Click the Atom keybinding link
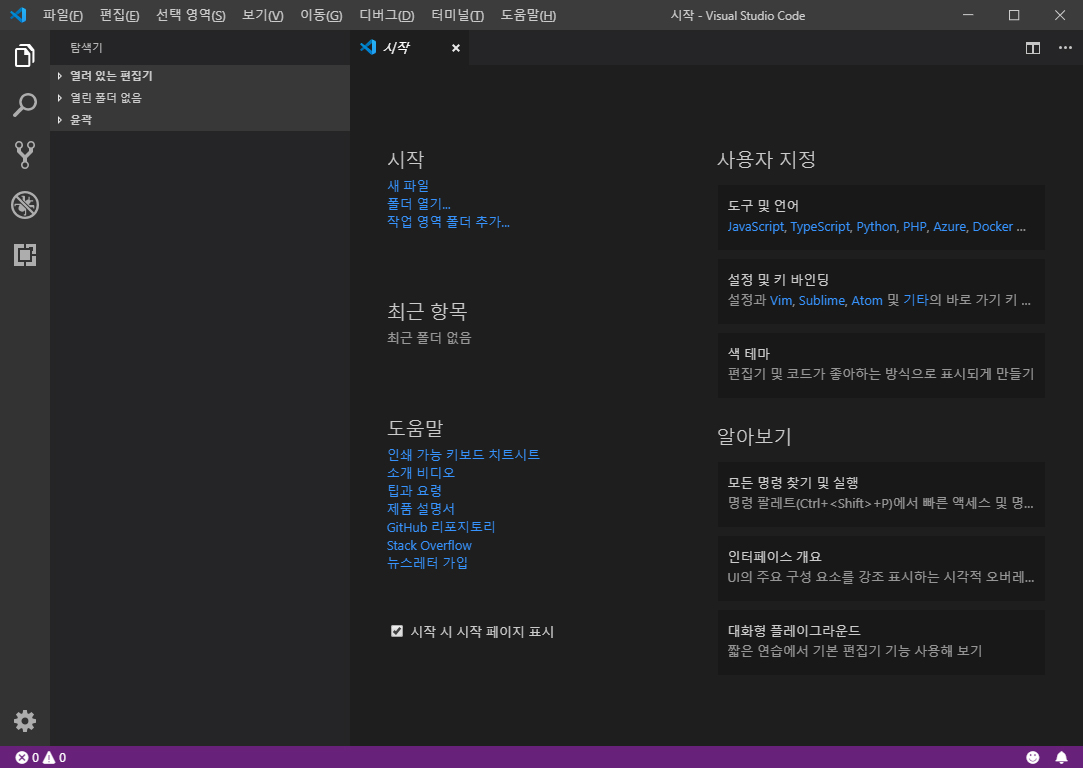 click(867, 300)
